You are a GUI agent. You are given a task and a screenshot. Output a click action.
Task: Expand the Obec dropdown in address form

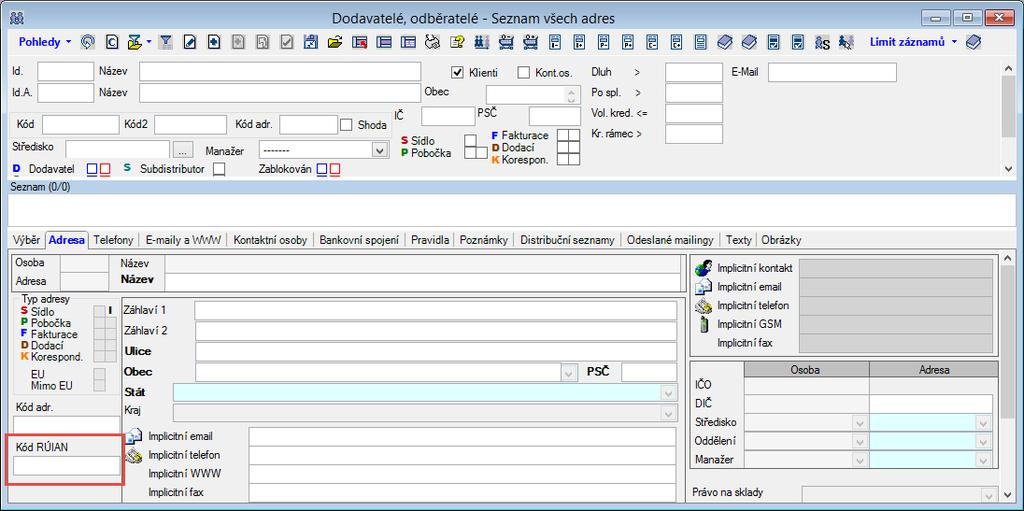(x=567, y=372)
